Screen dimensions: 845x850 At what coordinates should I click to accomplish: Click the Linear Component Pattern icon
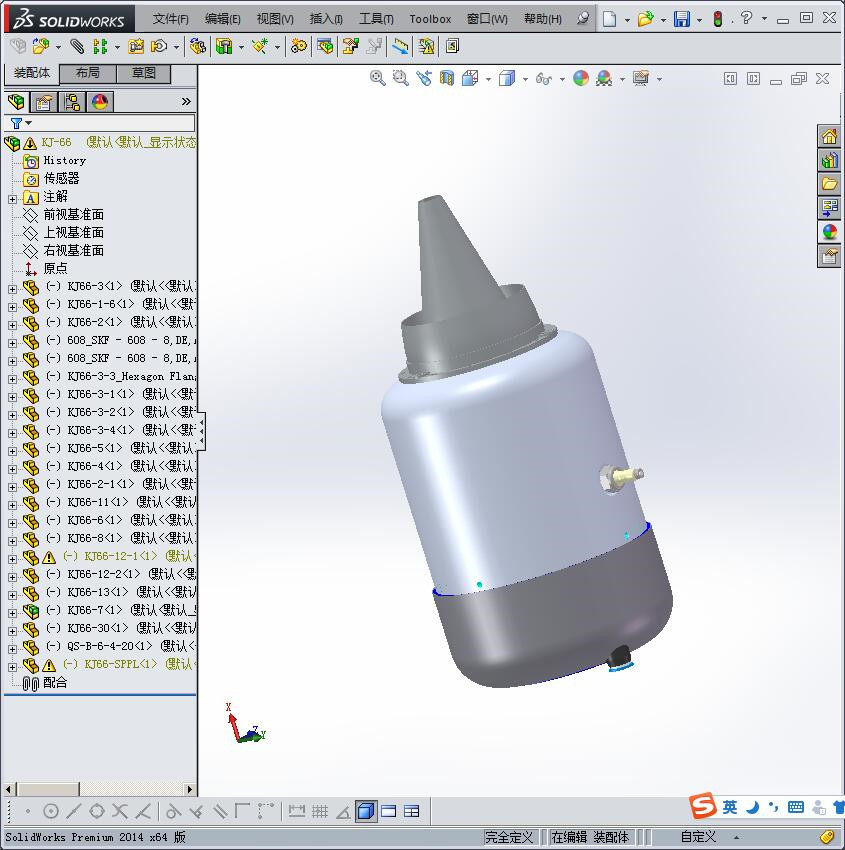point(100,47)
